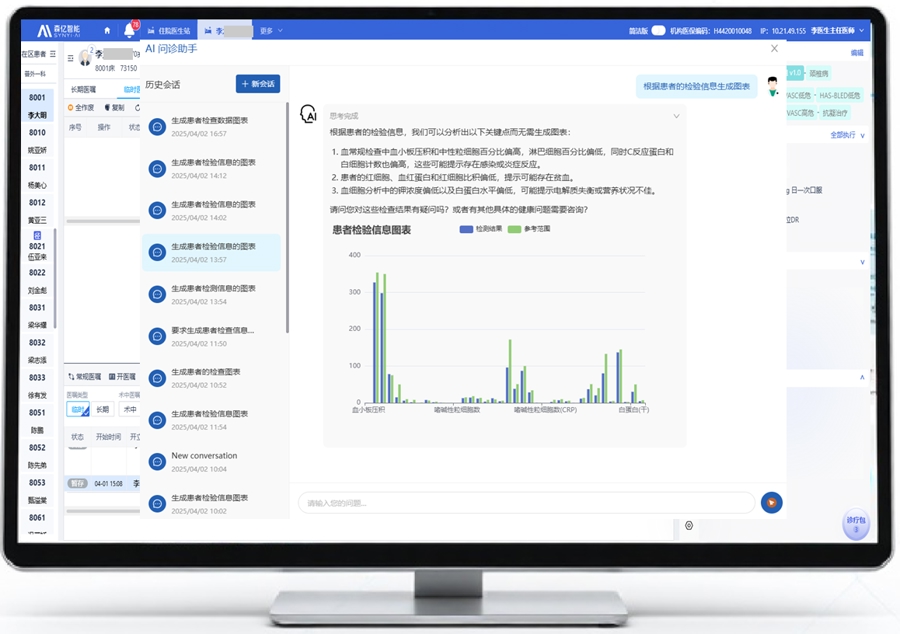Send message with orange arrow button
Screen dimensions: 900x634
click(x=771, y=503)
